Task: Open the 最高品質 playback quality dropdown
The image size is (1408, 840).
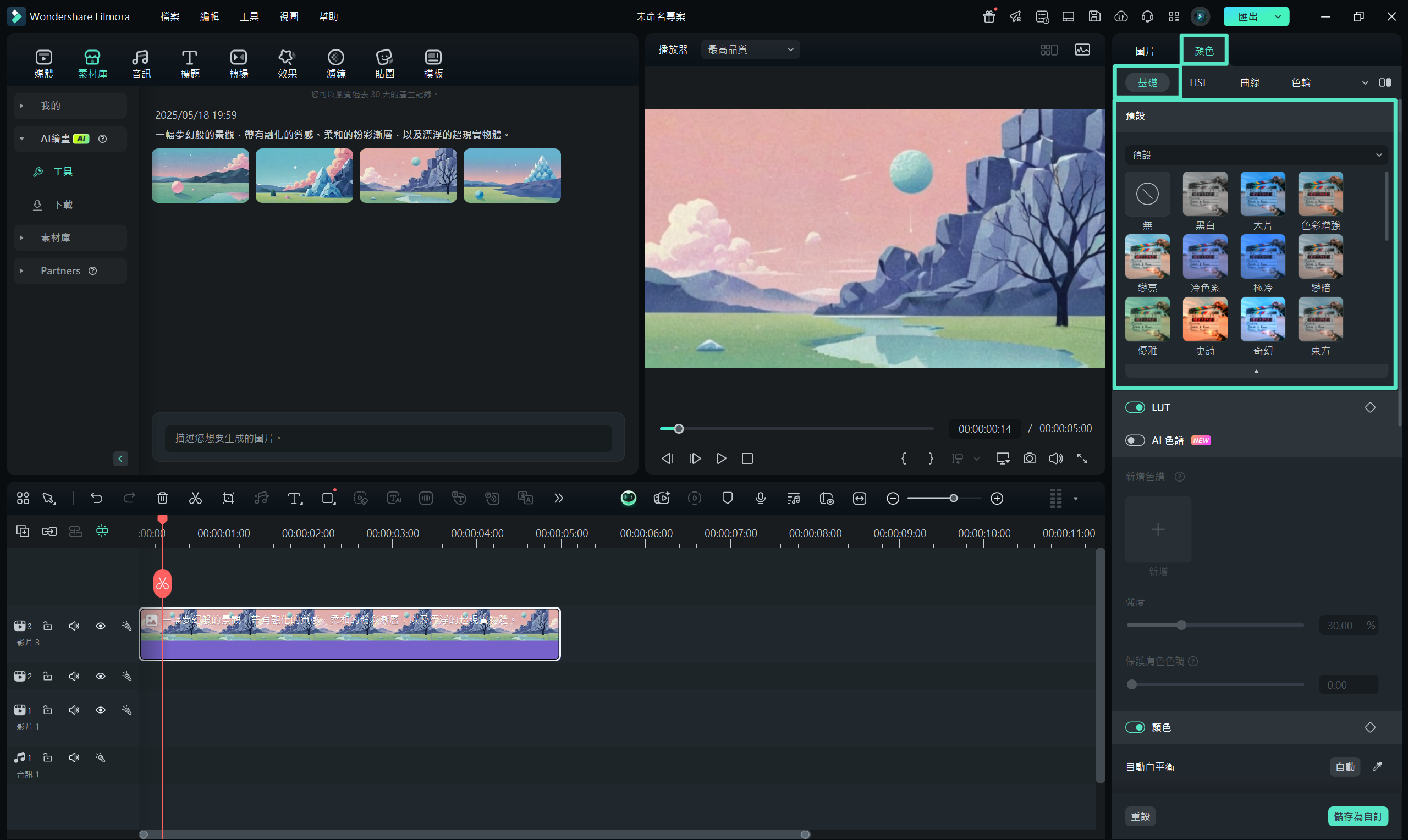Action: point(750,50)
